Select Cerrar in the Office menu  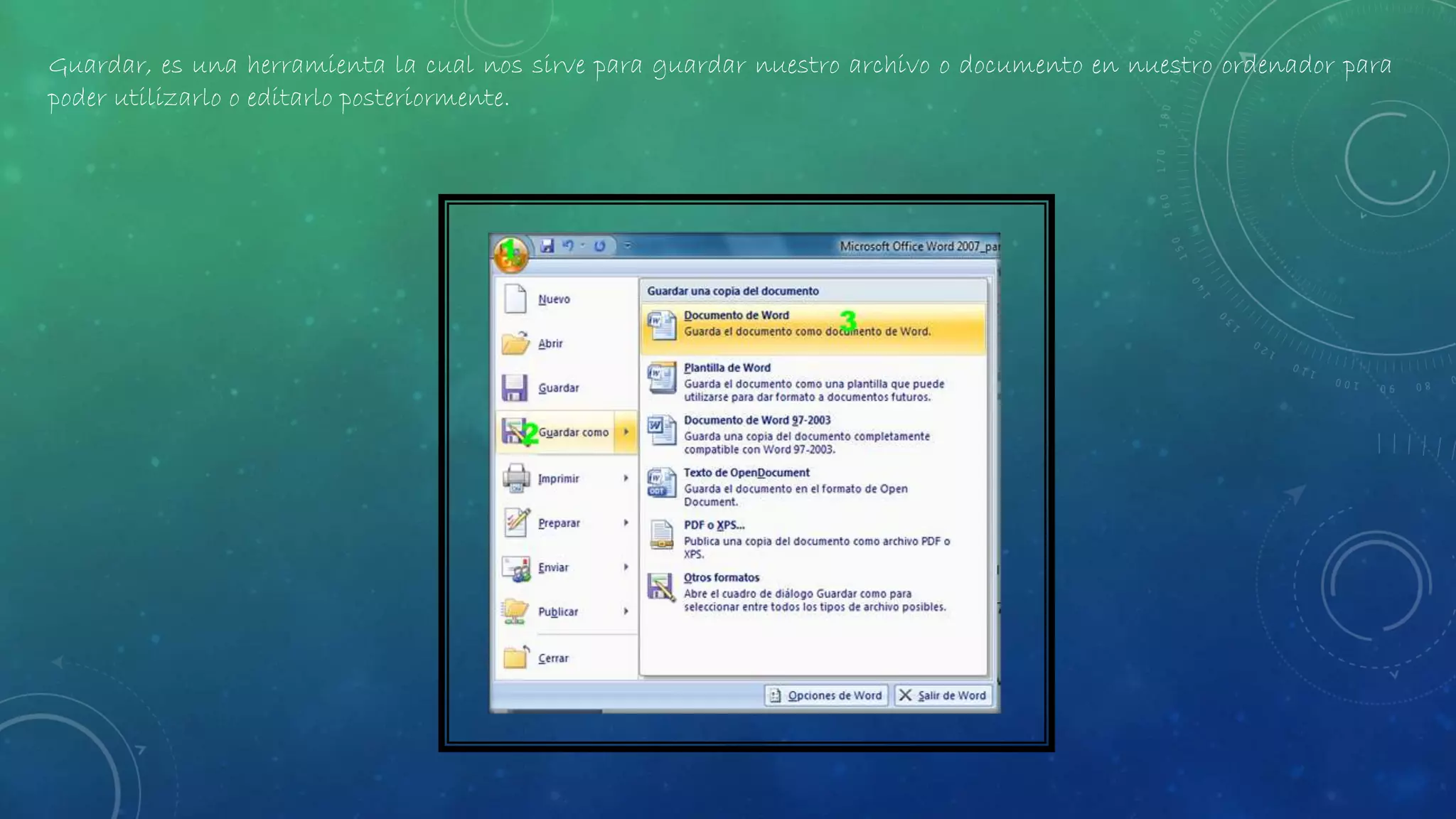click(x=566, y=658)
